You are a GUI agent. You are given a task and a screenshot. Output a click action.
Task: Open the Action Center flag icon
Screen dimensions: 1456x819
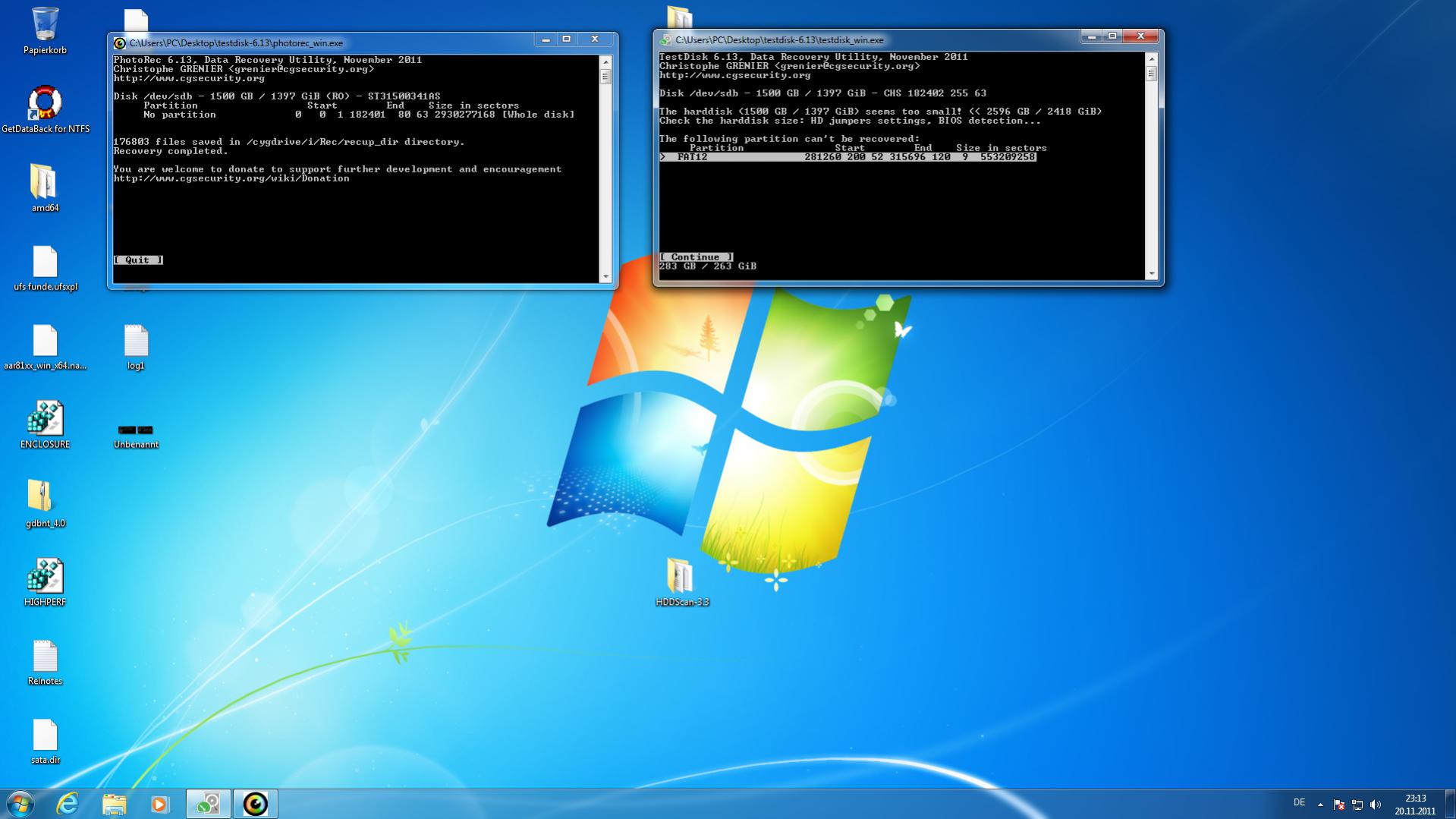1338,805
